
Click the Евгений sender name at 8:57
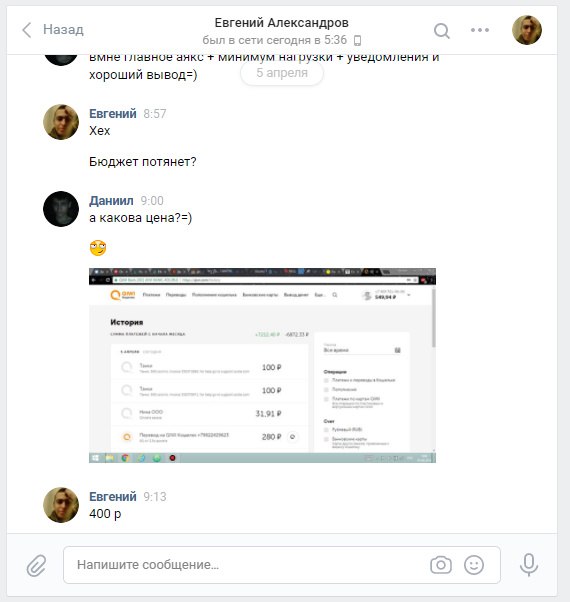tap(112, 114)
